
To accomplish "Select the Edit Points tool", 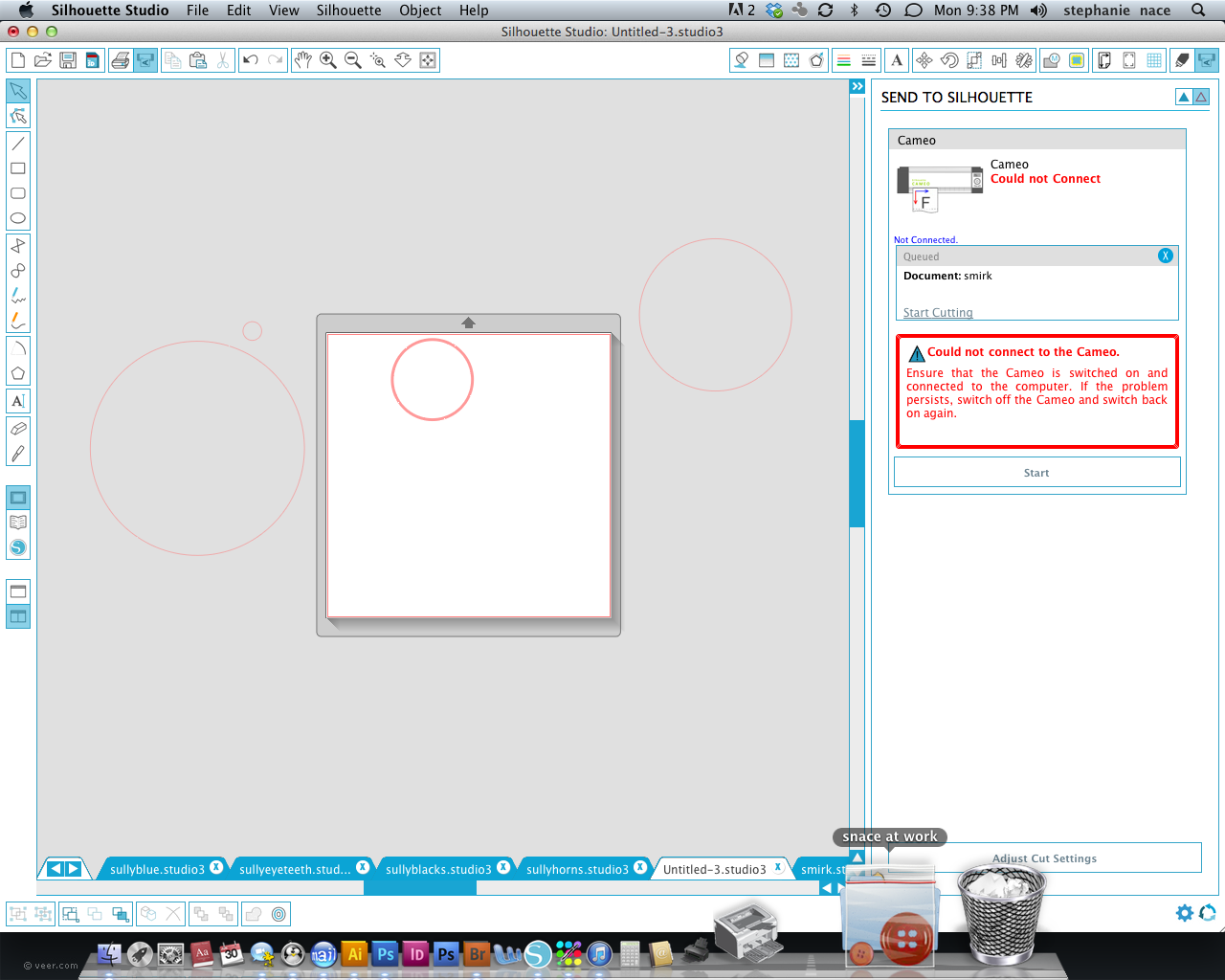I will coord(18,116).
